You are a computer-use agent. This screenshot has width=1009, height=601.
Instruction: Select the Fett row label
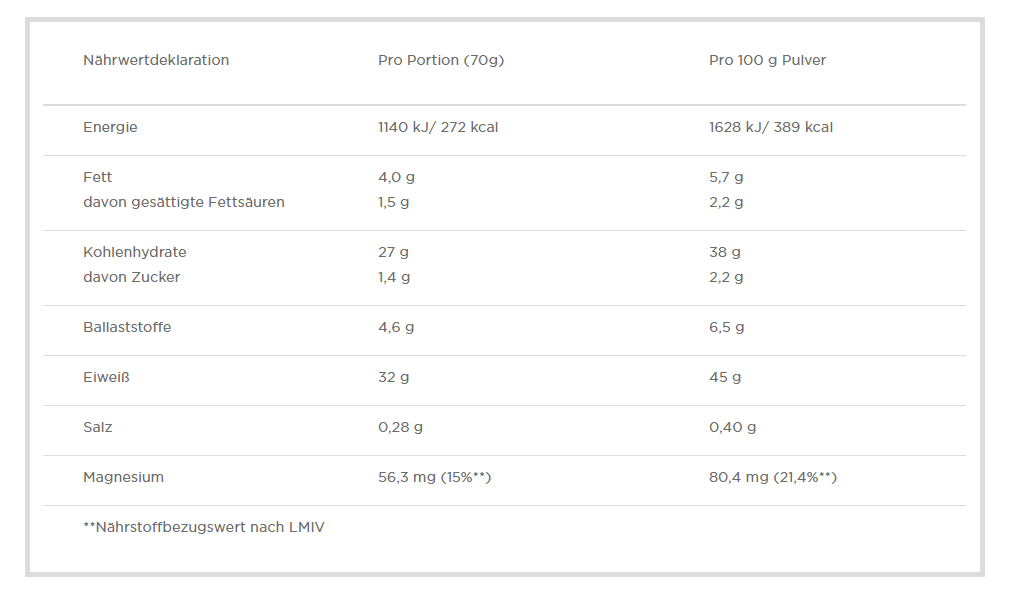(x=97, y=177)
